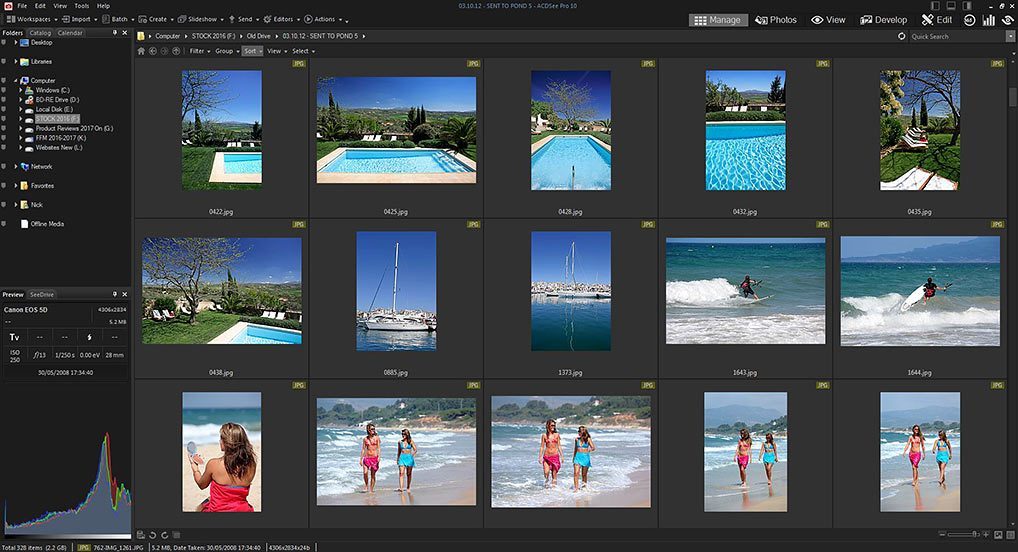Viewport: 1018px width, 552px height.
Task: Click the refresh icon beside Quick Search
Action: click(x=902, y=37)
